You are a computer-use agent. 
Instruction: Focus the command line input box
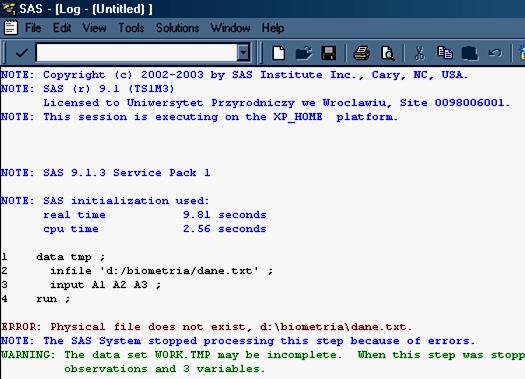(136, 53)
